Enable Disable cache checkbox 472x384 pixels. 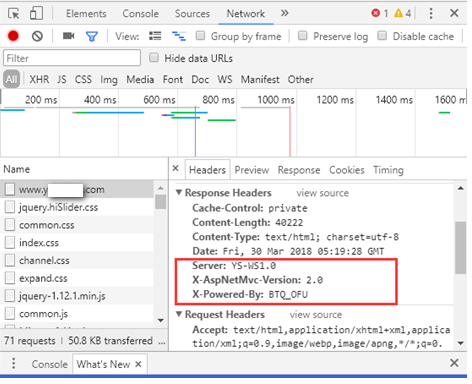pos(382,35)
